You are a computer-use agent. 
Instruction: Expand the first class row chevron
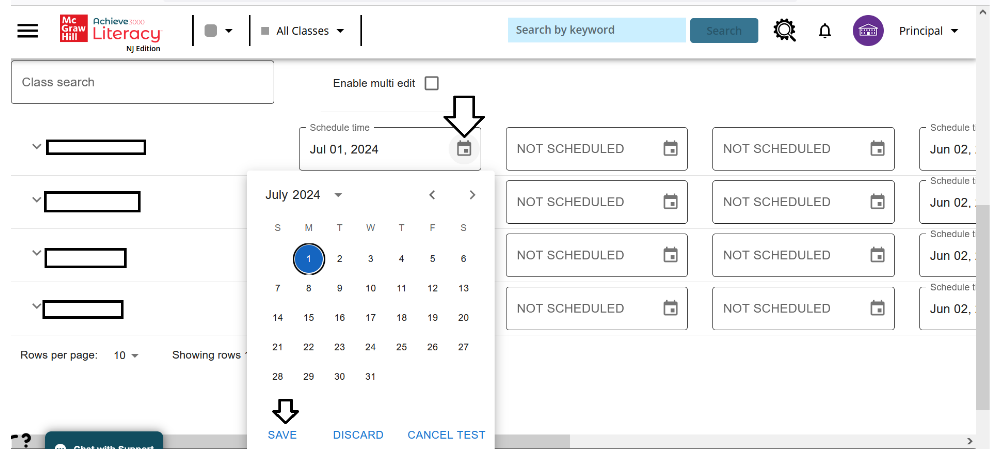point(36,147)
